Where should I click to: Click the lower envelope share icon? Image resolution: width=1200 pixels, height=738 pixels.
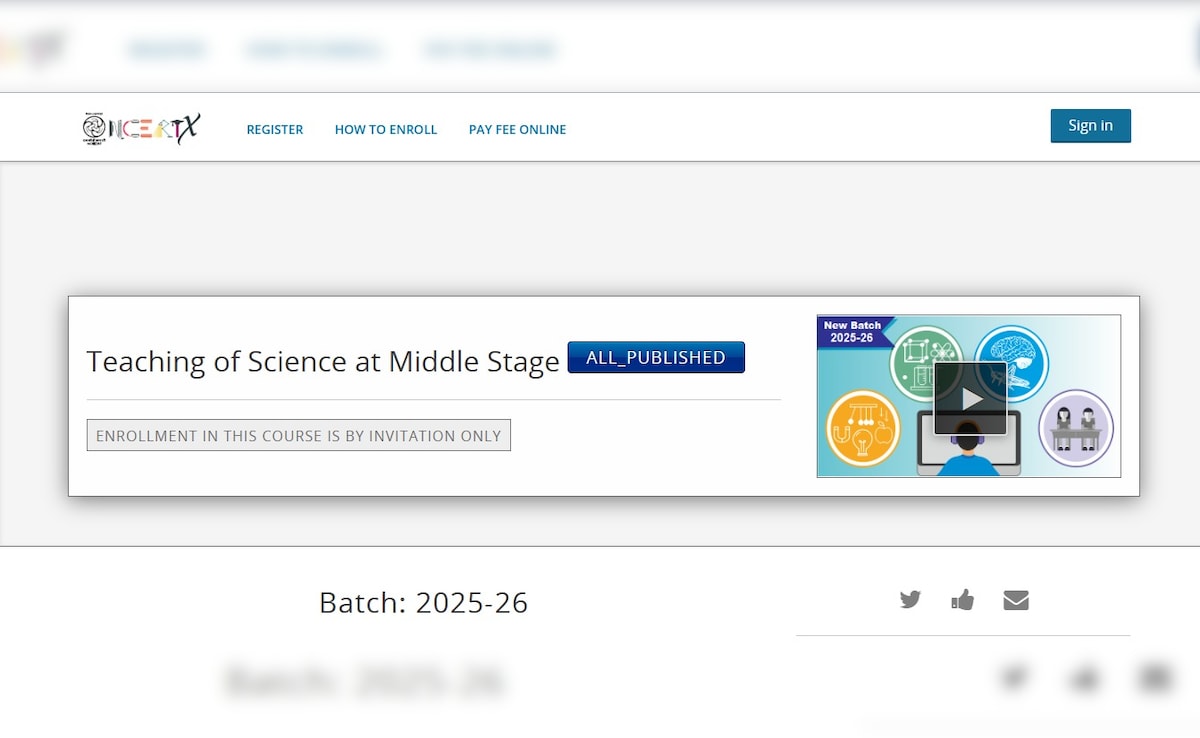point(1153,678)
